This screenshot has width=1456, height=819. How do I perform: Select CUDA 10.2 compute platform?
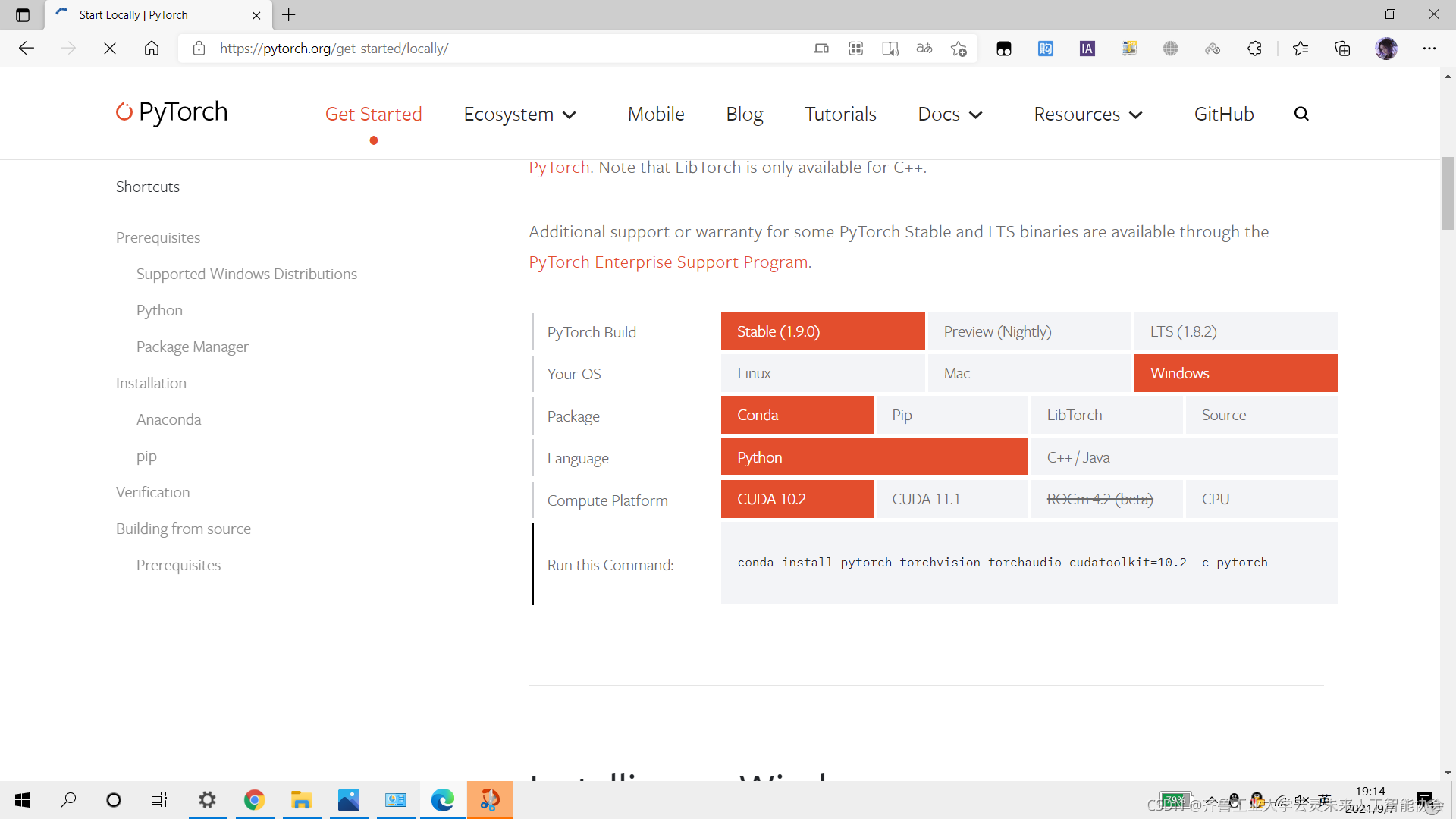(x=796, y=499)
